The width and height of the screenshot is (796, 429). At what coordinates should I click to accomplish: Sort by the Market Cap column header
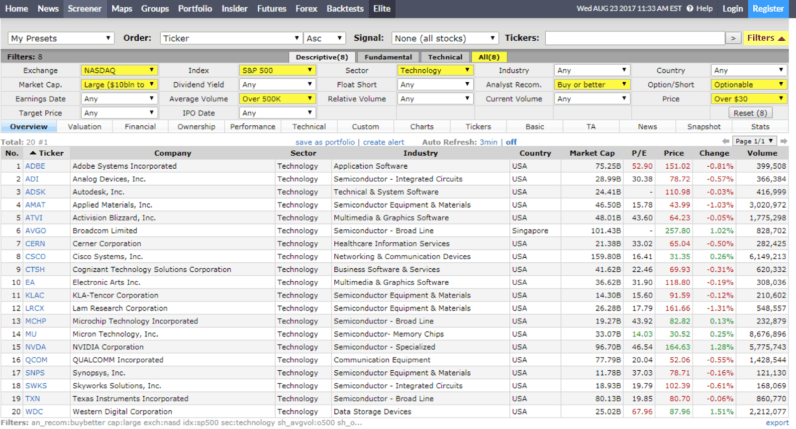(592, 153)
